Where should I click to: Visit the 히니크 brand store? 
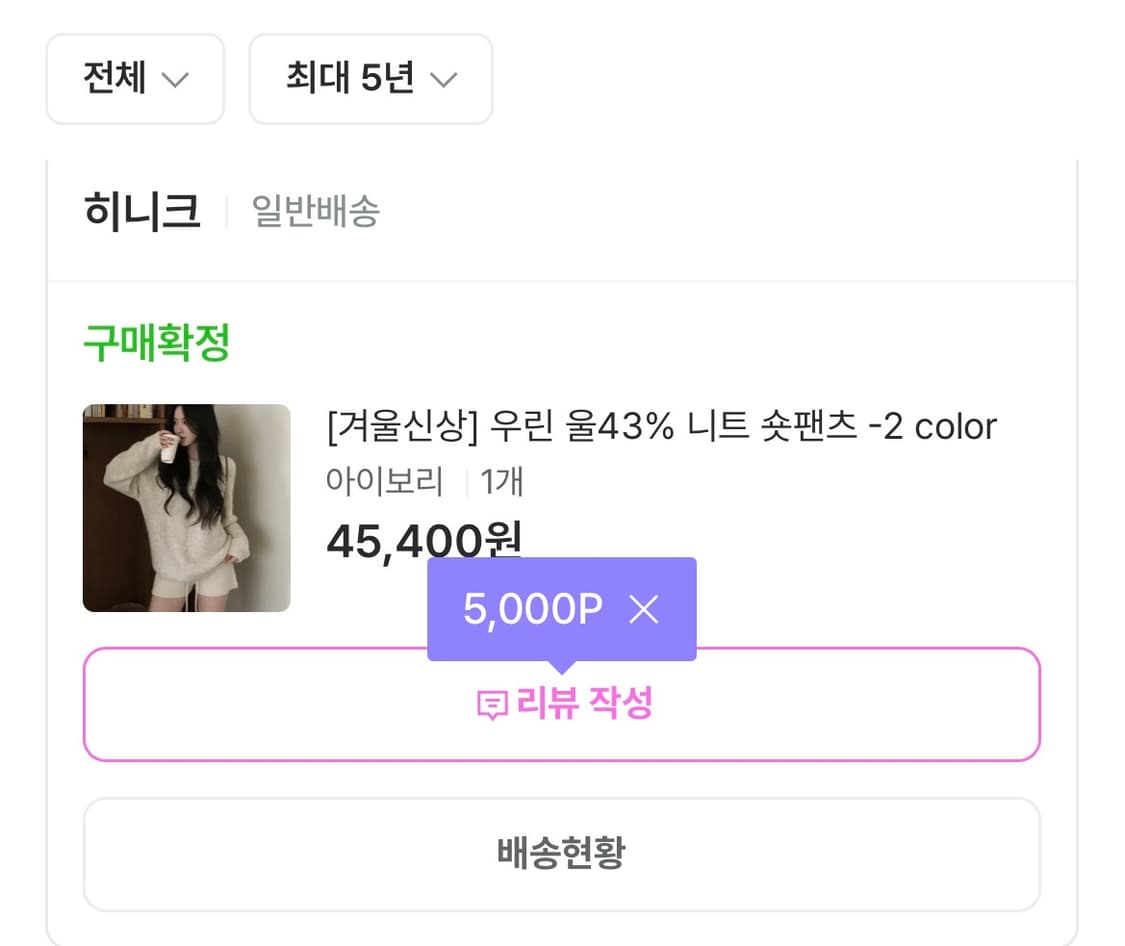[x=142, y=210]
